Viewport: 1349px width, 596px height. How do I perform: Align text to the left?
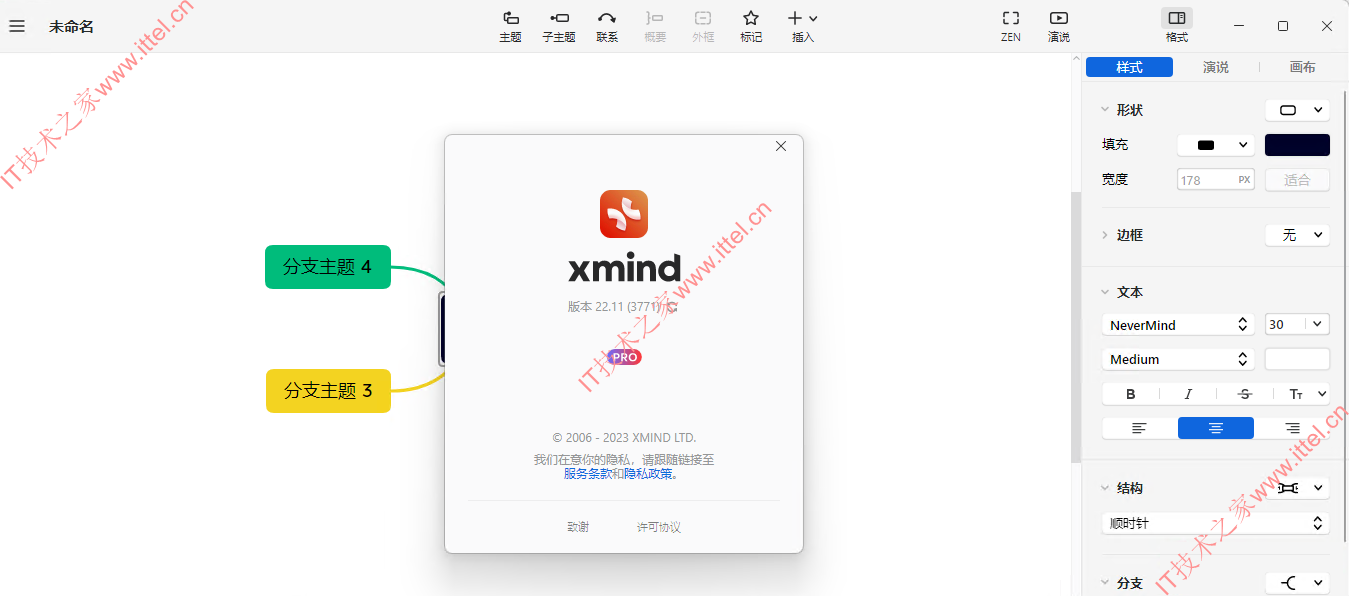point(1139,428)
